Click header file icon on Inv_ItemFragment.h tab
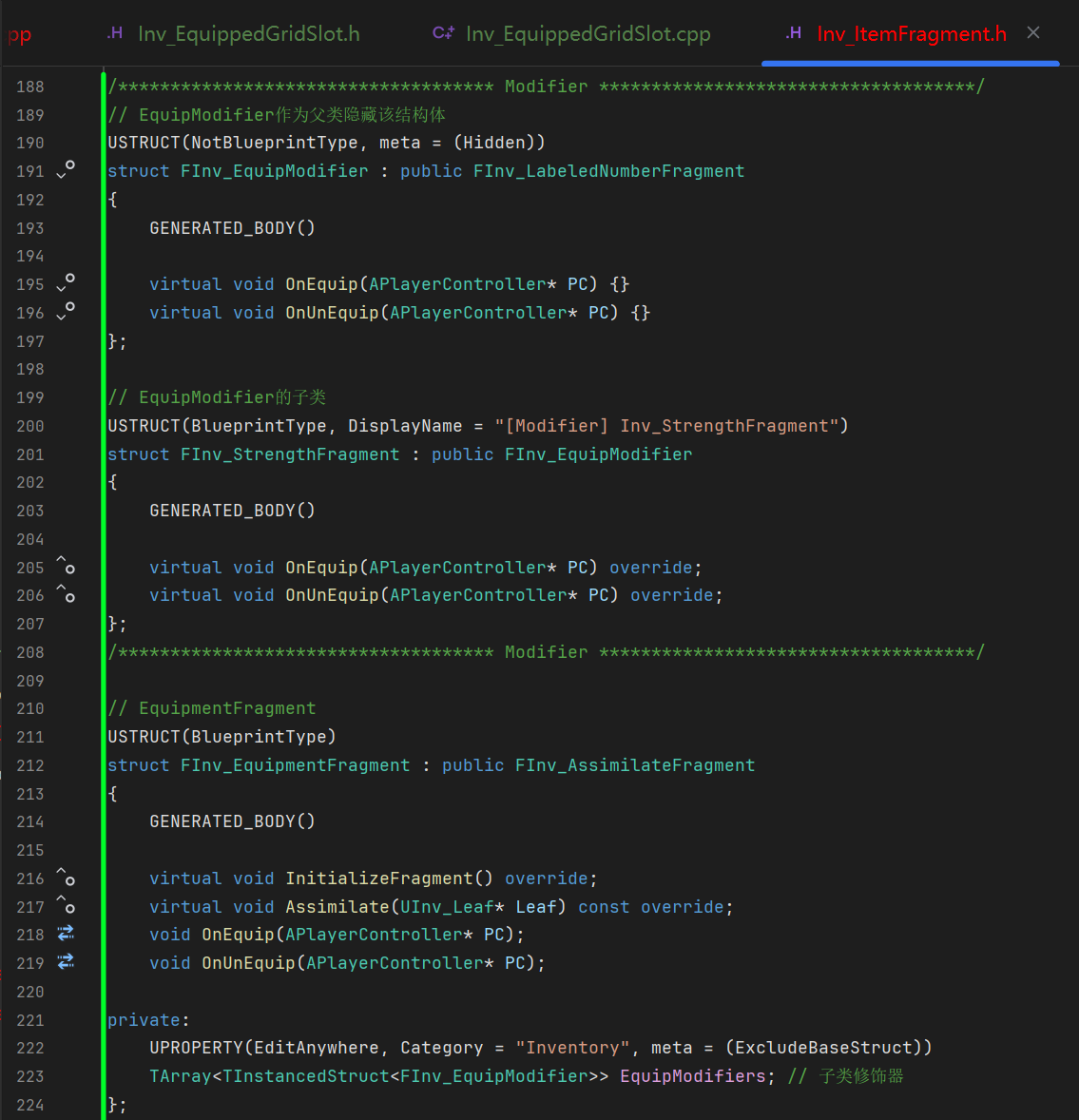Screen dimensions: 1079x1120 (x=794, y=33)
